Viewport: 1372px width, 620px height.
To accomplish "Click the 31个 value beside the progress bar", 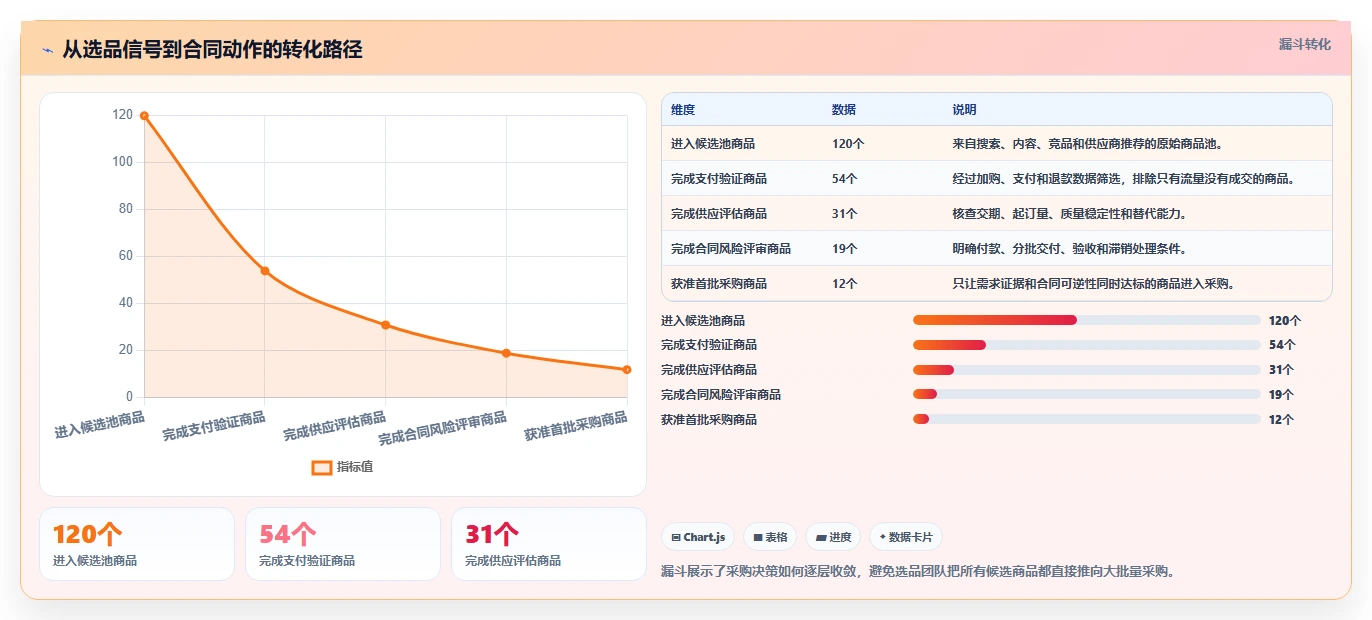I will [1282, 370].
